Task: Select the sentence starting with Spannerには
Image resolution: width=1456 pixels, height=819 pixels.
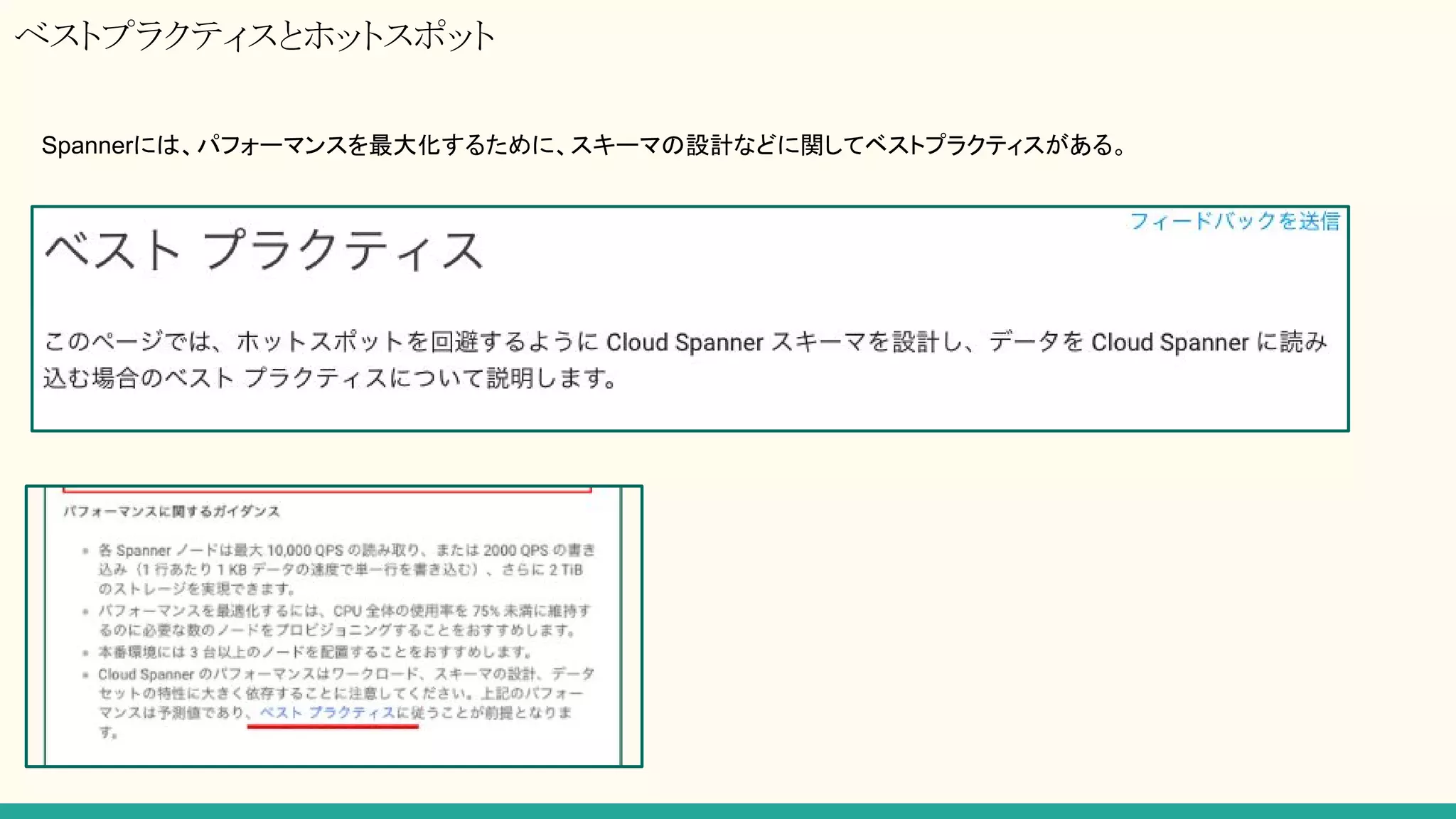Action: 584,145
